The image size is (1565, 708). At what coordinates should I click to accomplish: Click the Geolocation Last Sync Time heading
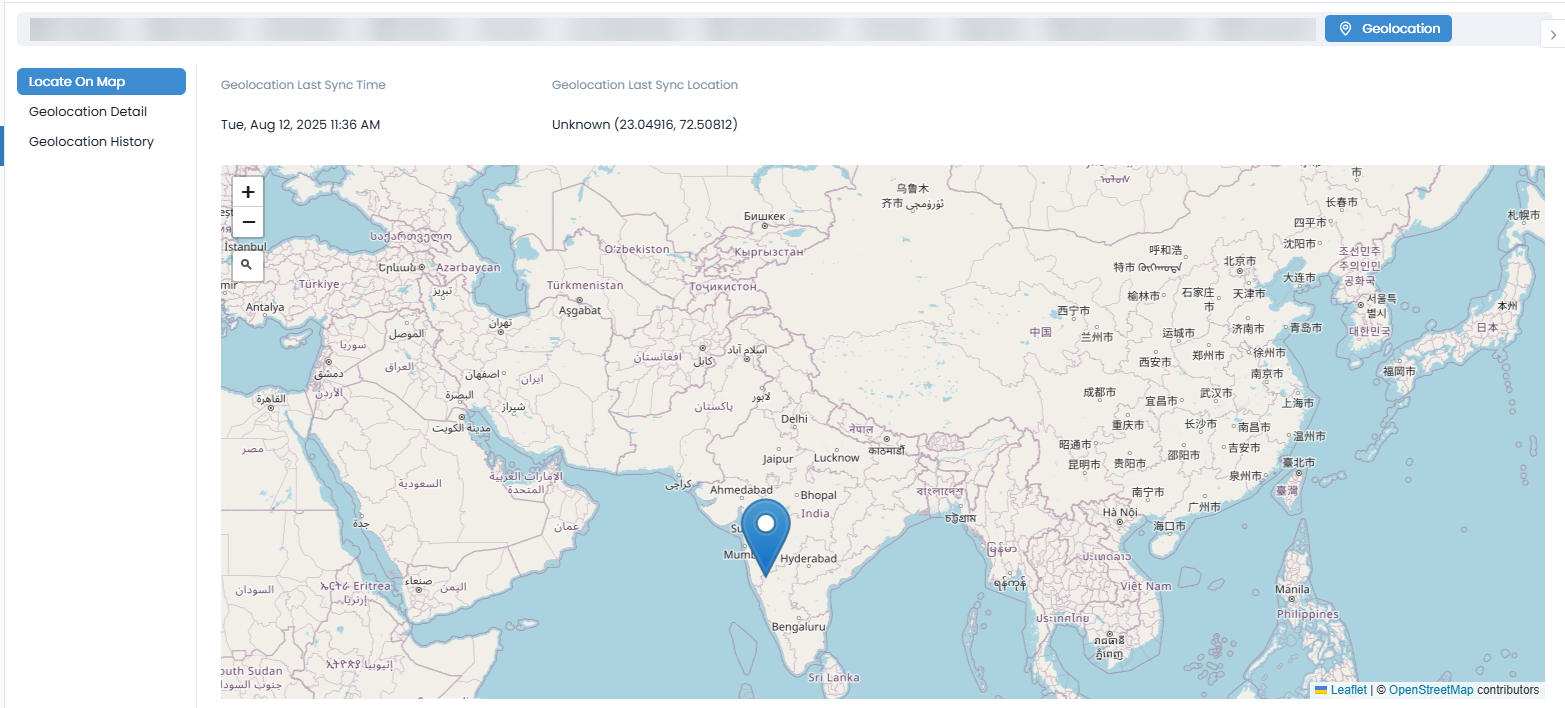coord(303,84)
